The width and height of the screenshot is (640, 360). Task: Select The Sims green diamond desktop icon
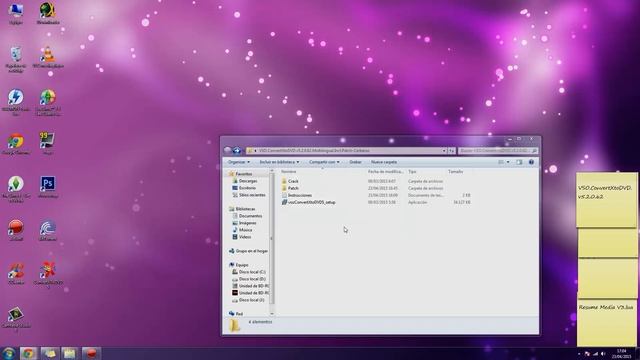tap(16, 189)
